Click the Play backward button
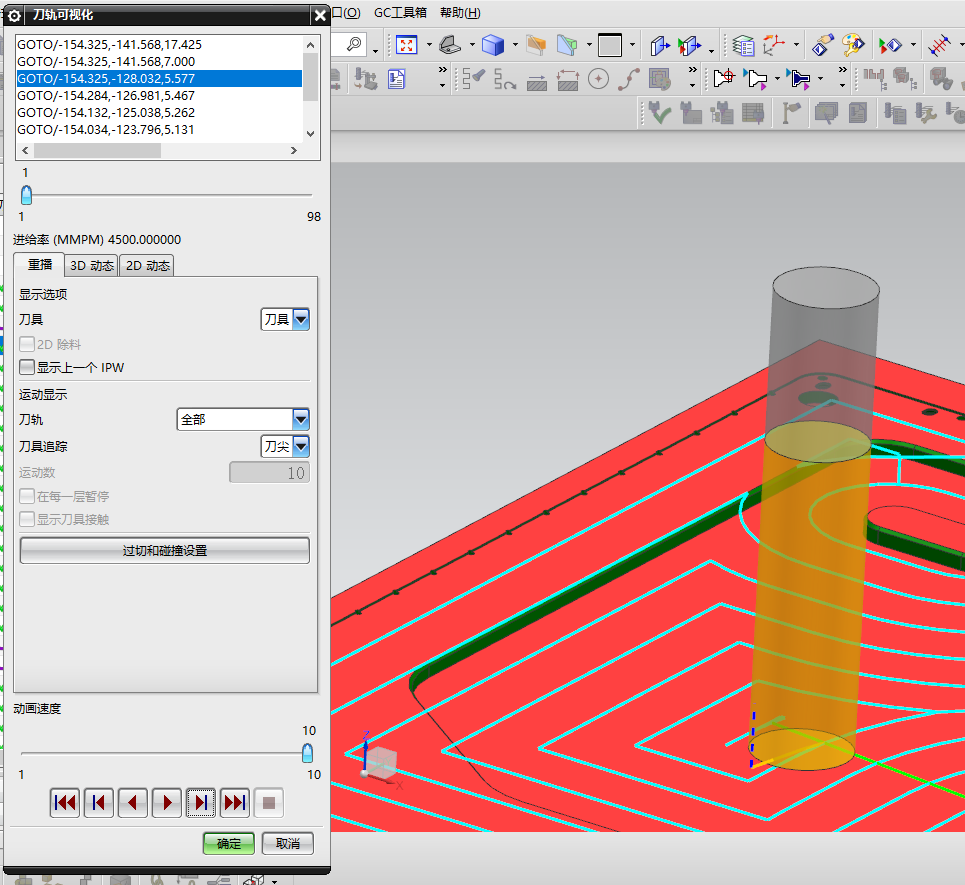 coord(133,802)
